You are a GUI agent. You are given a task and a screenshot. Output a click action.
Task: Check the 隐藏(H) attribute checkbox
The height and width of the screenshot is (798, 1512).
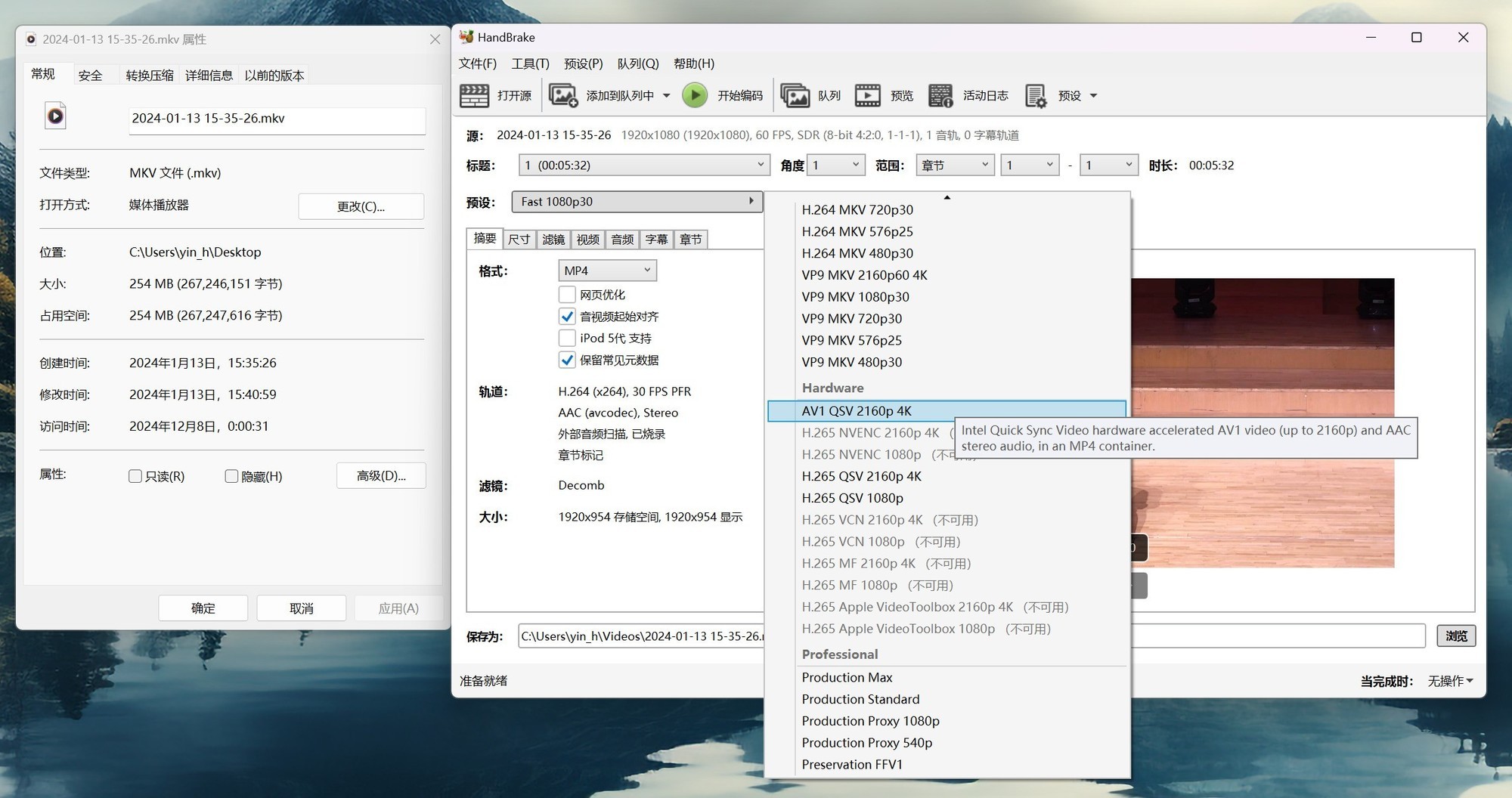tap(231, 476)
